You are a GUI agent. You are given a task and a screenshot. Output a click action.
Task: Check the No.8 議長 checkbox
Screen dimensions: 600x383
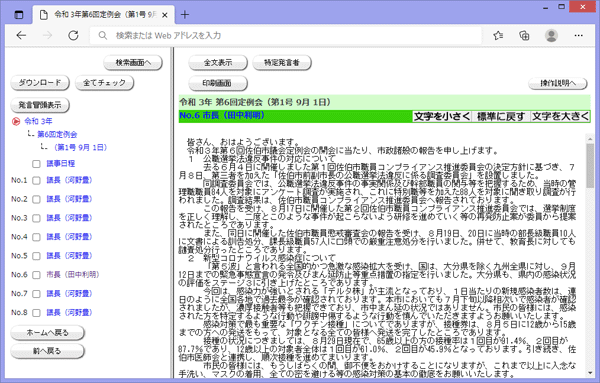pos(36,313)
